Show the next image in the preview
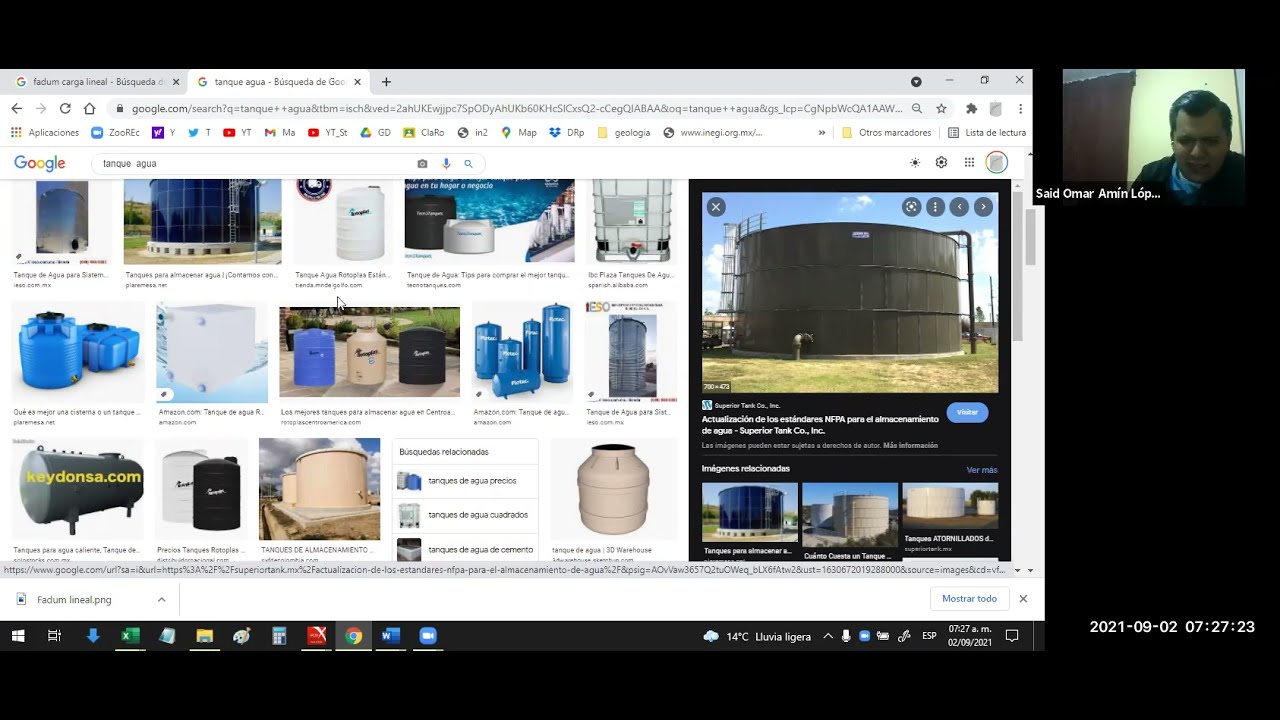1280x720 pixels. 983,207
